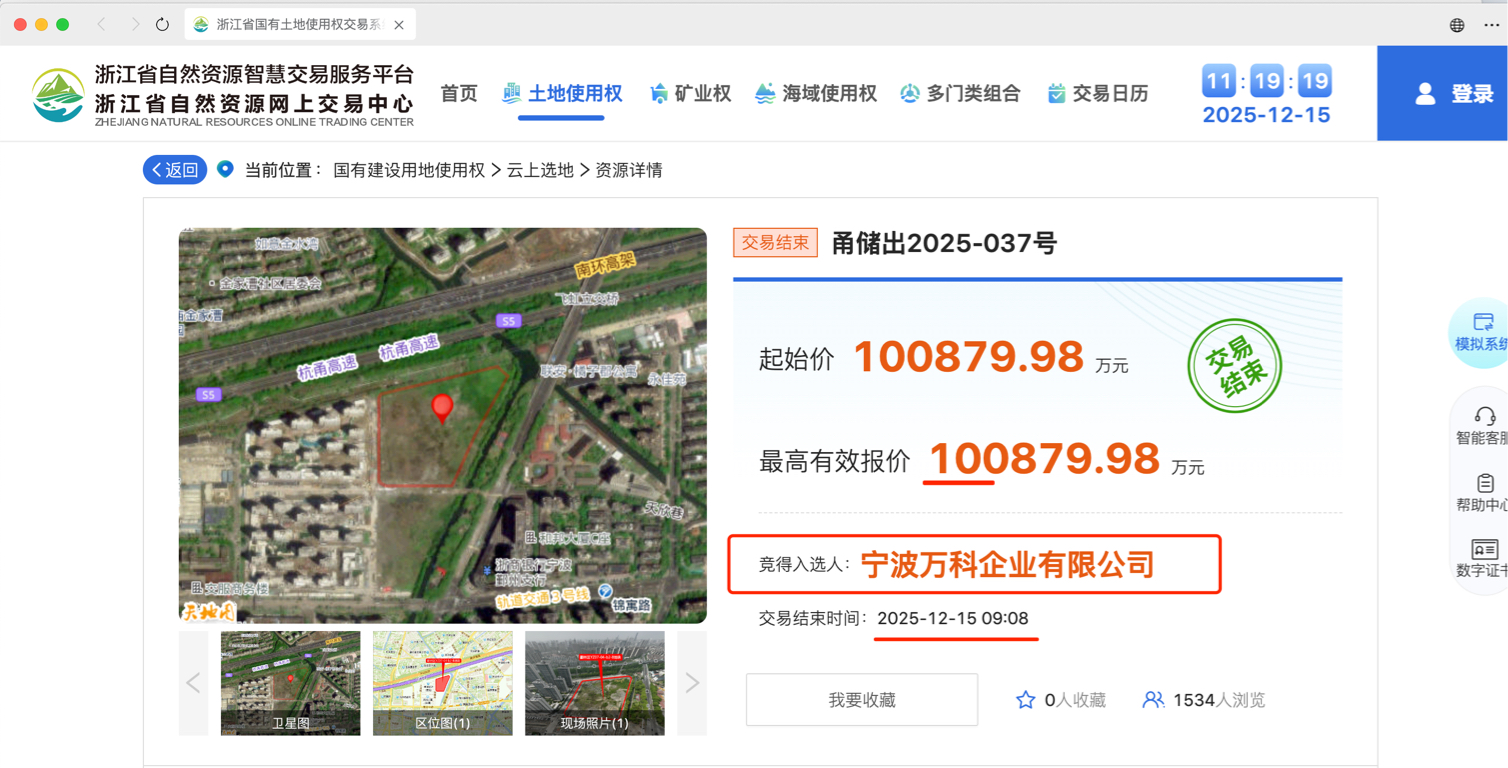Click the red map marker on the satellite image
Viewport: 1508px width, 768px height.
[x=442, y=408]
